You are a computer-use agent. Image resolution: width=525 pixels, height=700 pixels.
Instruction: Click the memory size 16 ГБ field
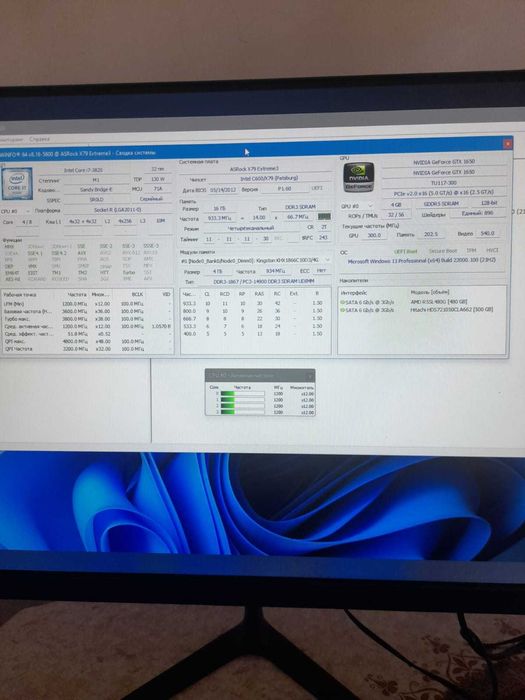(x=219, y=208)
